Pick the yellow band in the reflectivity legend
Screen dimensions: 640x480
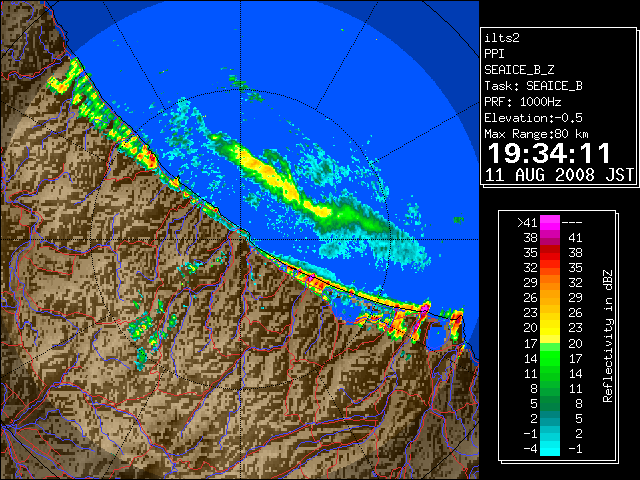tap(550, 328)
